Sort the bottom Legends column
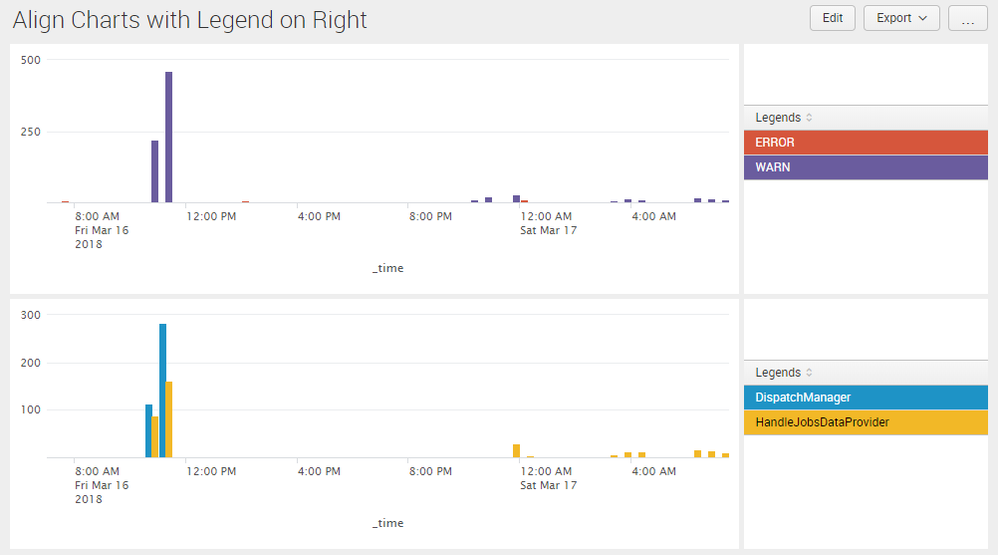 pyautogui.click(x=809, y=373)
